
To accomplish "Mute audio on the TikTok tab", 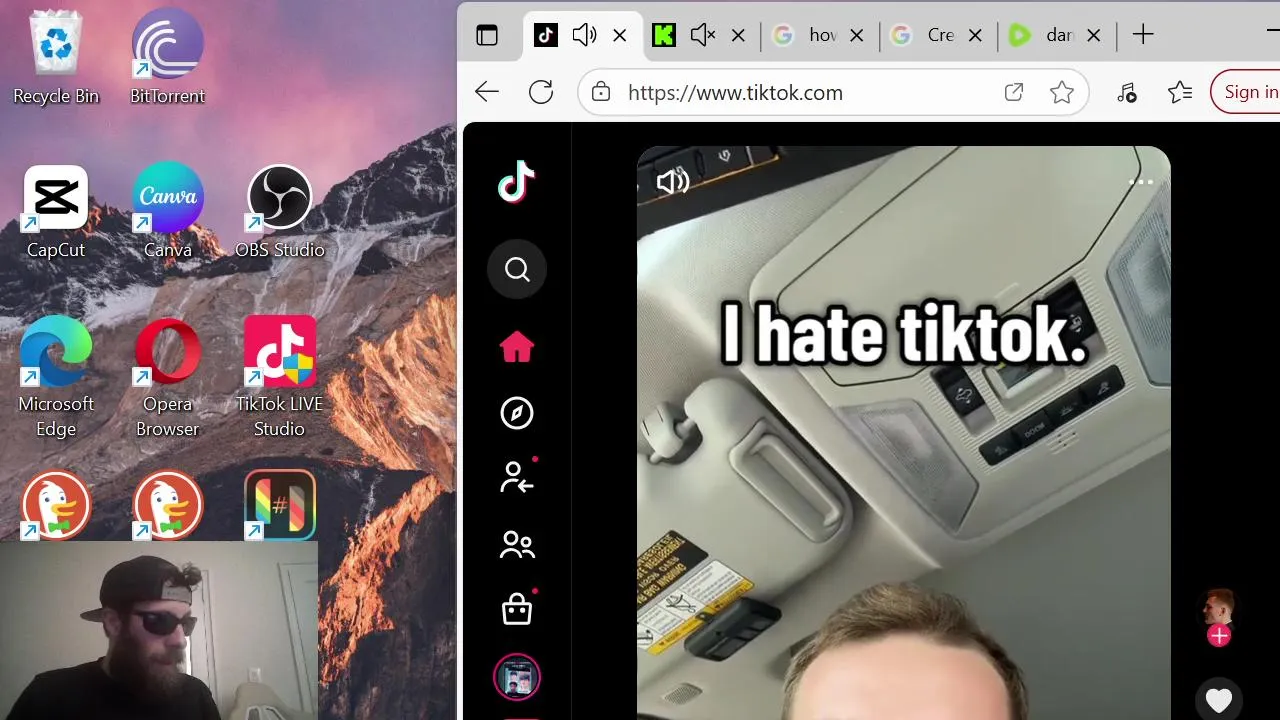I will 584,35.
